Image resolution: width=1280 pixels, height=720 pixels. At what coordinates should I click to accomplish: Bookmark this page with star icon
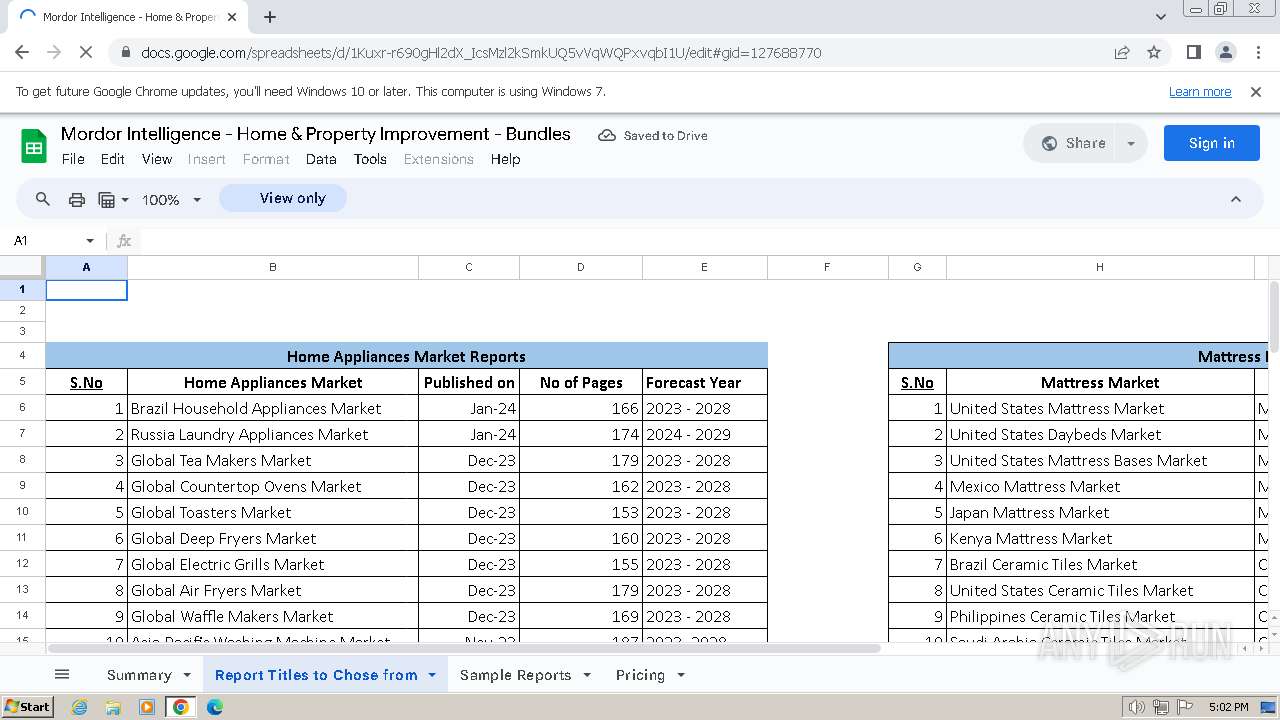[x=1154, y=52]
